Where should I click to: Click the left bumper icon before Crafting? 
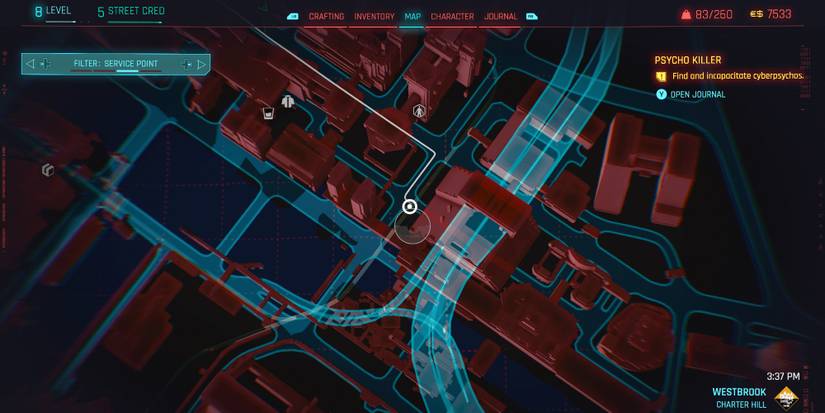click(x=293, y=16)
